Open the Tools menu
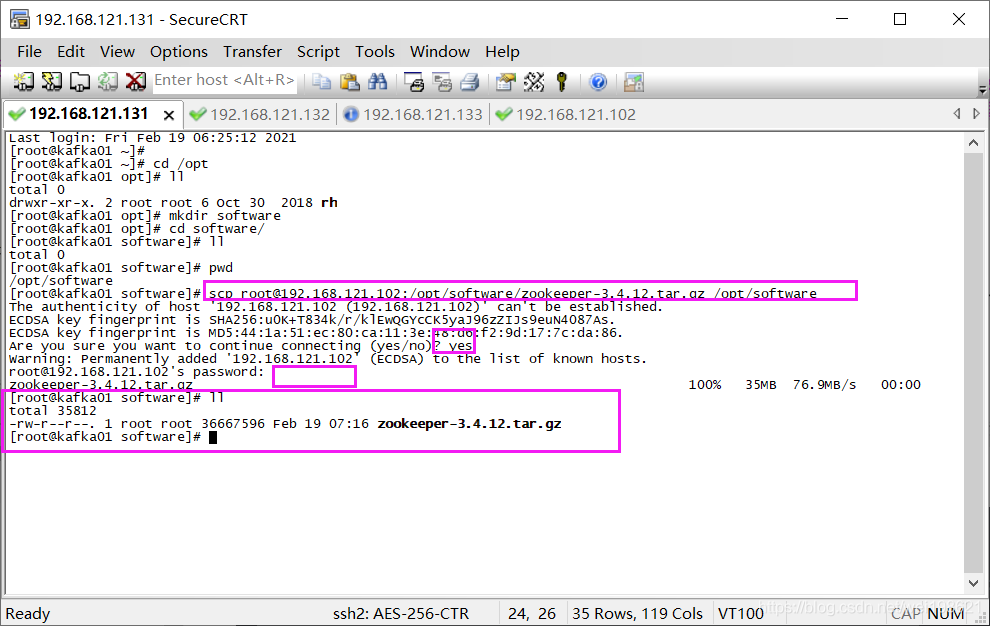The width and height of the screenshot is (990, 626). point(375,51)
